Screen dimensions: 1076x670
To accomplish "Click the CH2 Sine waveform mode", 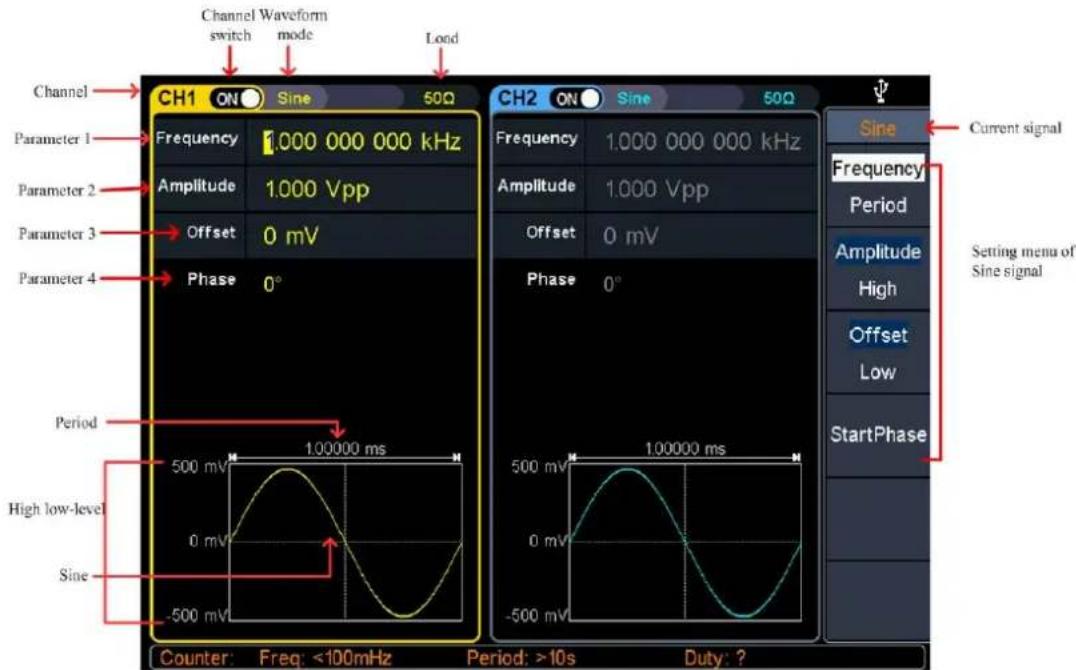I will (x=633, y=98).
